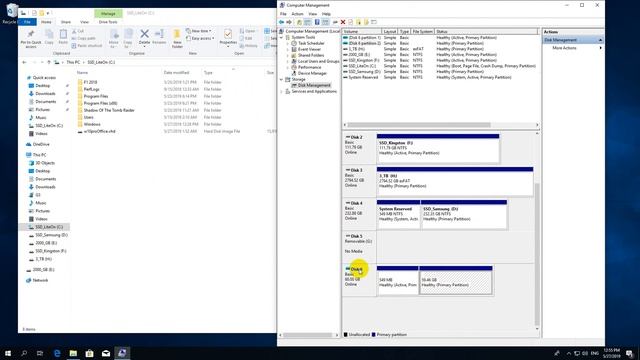Click taskbar search icon
Image resolution: width=640 pixels, height=360 pixels.
tap(24, 353)
